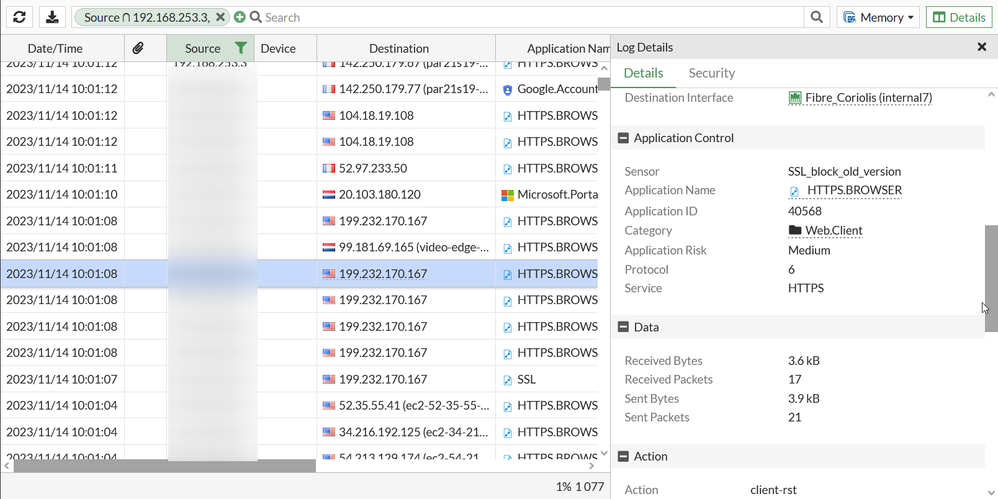The width and height of the screenshot is (998, 499).
Task: Type in the log Search field
Action: [530, 17]
